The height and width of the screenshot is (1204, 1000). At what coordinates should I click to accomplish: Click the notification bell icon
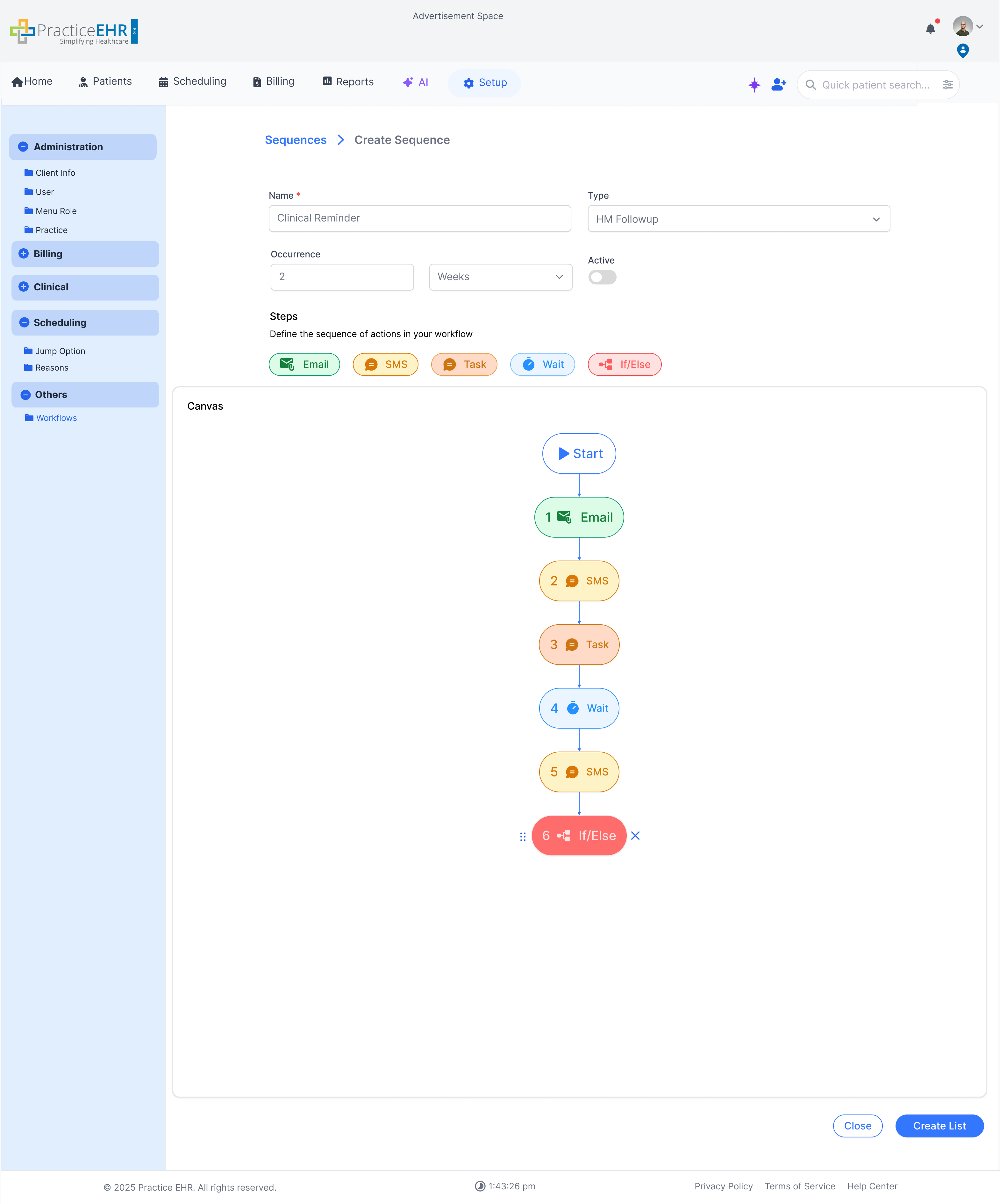pyautogui.click(x=930, y=29)
